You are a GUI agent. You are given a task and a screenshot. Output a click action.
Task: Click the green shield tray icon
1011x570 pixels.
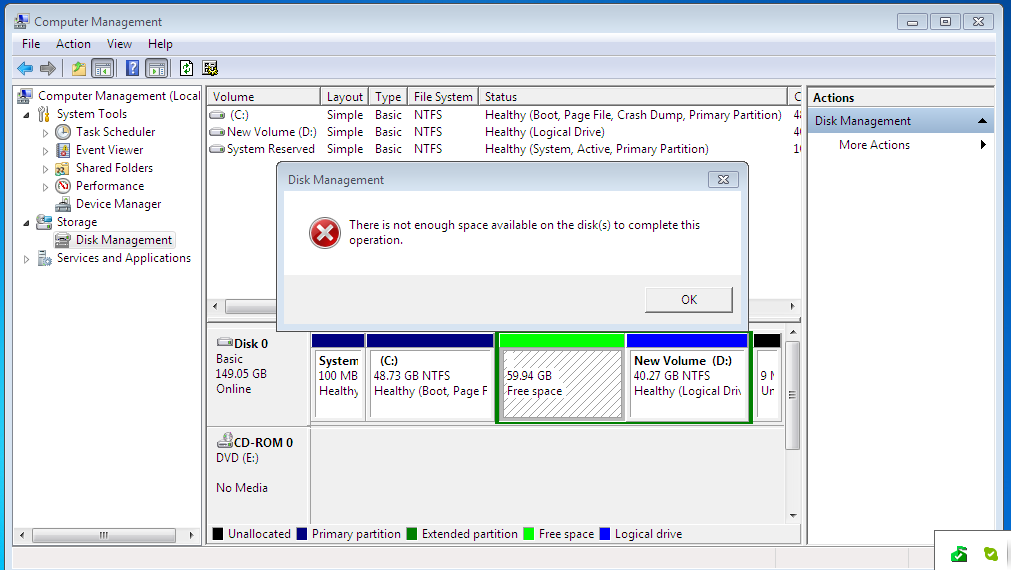click(x=991, y=554)
